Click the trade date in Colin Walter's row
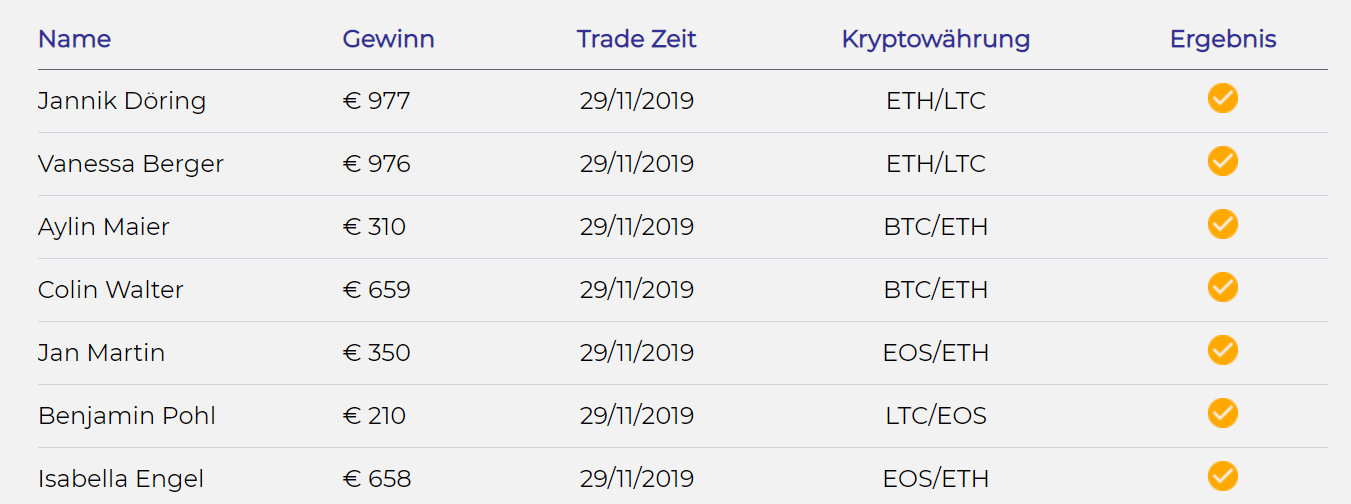The height and width of the screenshot is (504, 1351). pos(637,290)
